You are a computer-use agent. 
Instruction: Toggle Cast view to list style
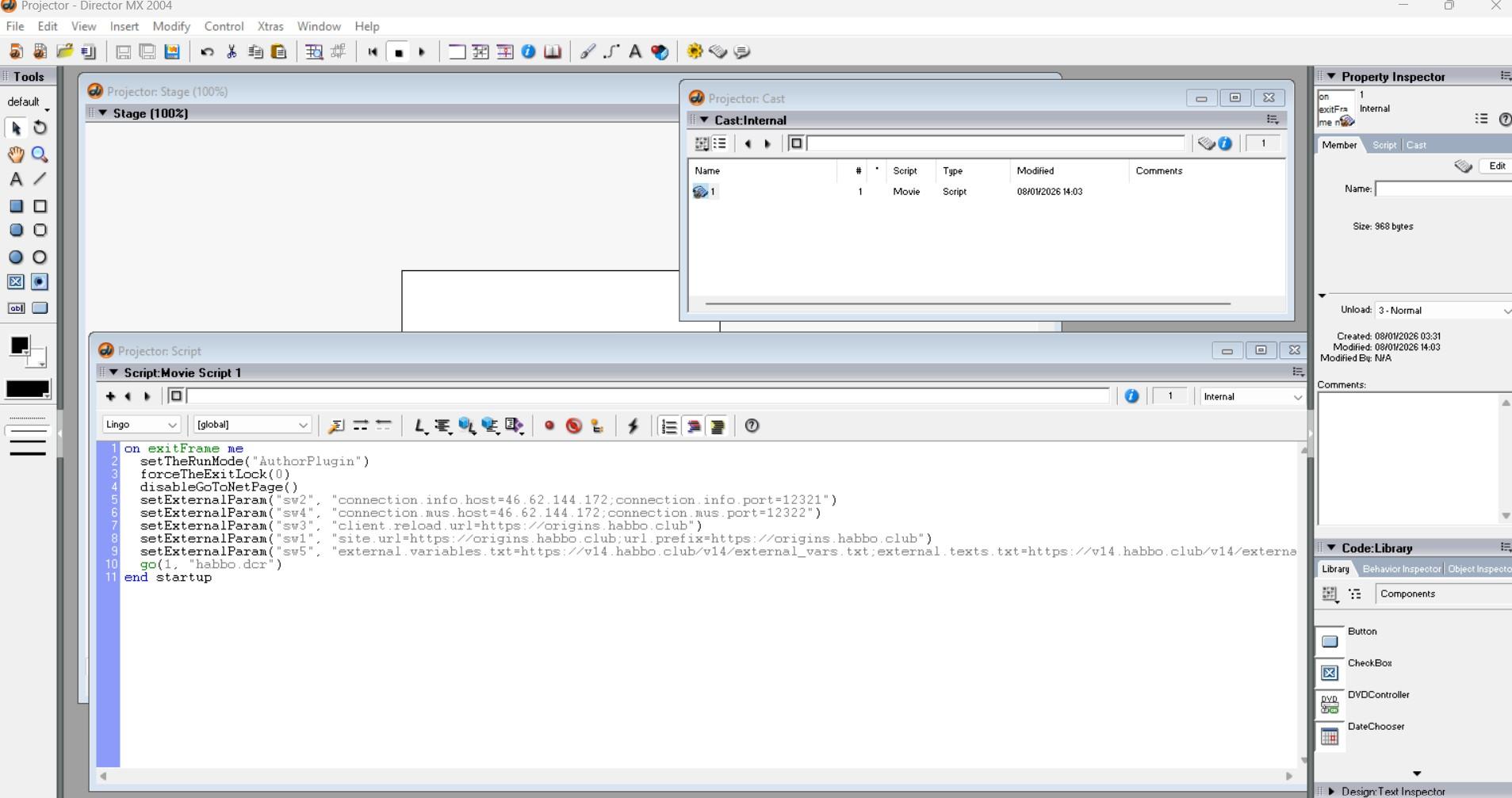click(720, 143)
